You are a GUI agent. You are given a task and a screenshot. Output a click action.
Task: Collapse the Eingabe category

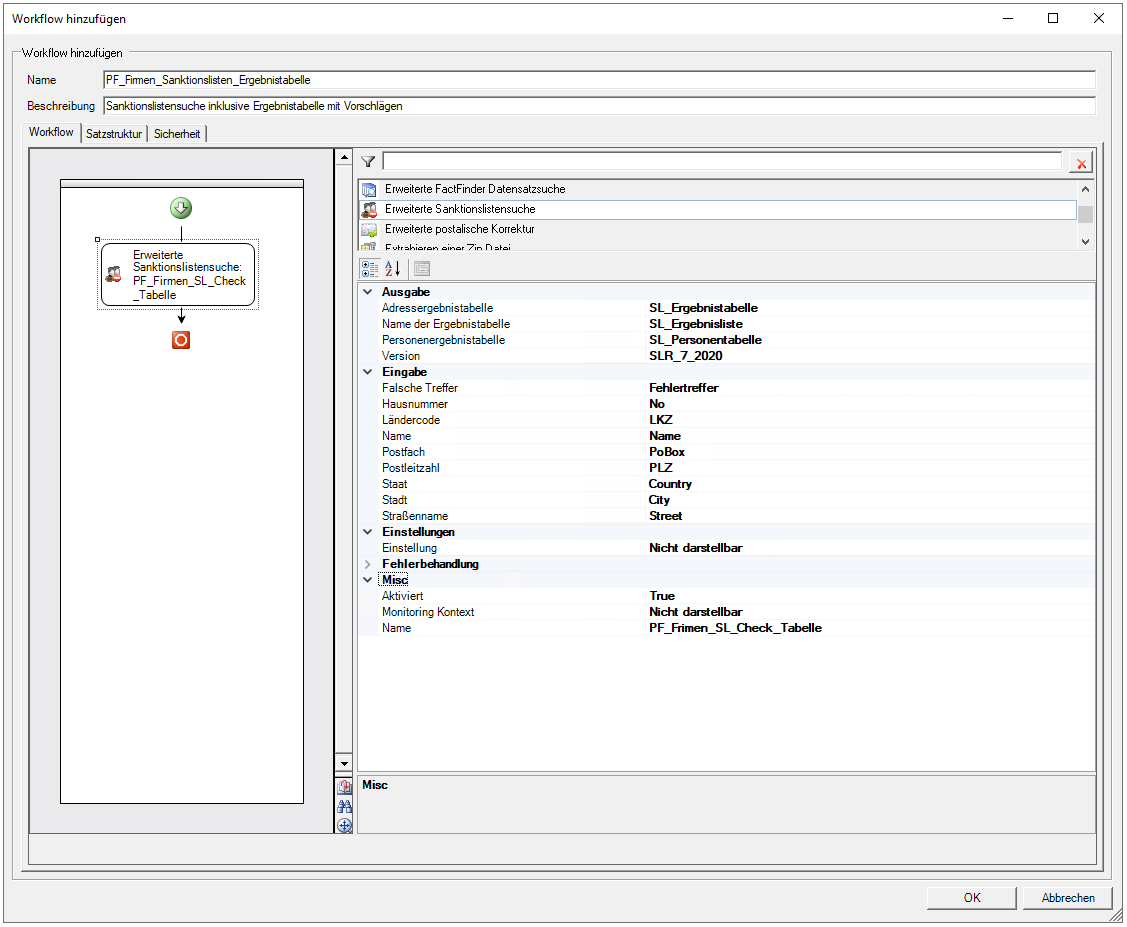(x=368, y=372)
